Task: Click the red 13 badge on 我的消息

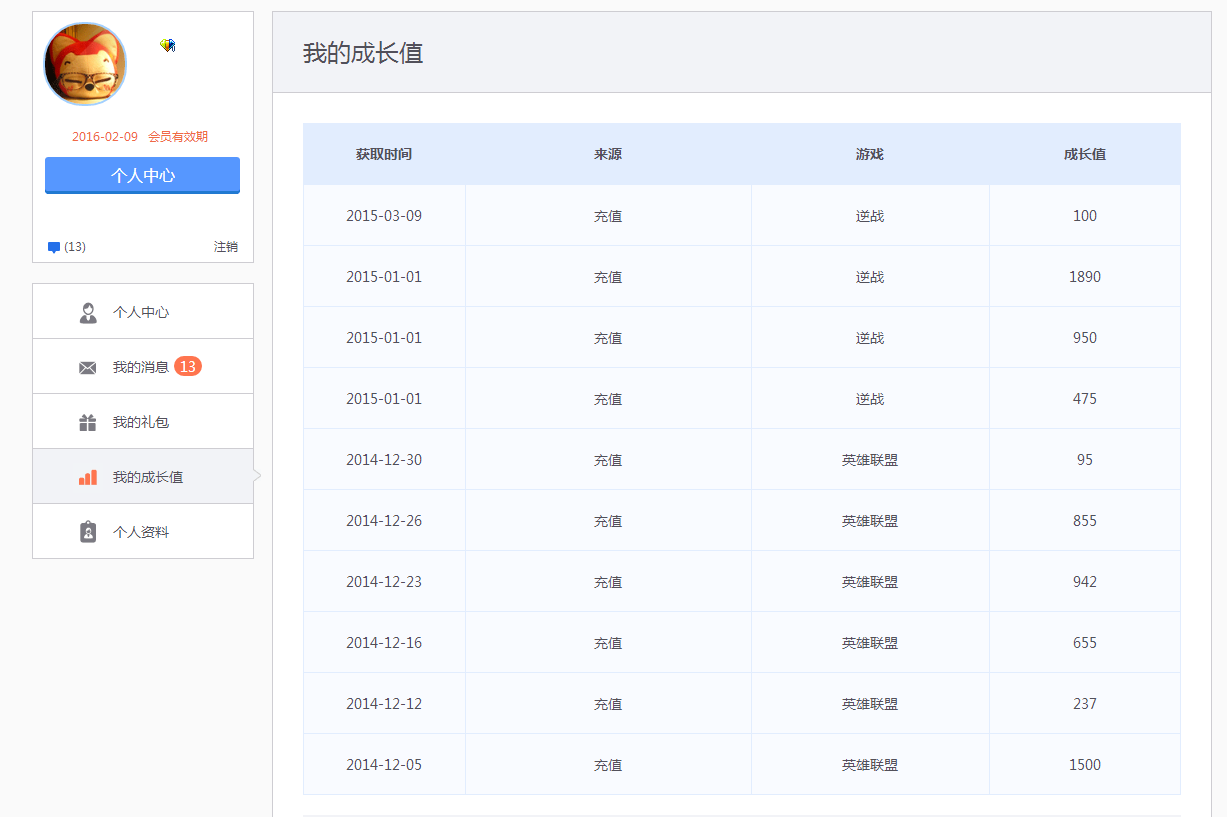Action: tap(187, 366)
